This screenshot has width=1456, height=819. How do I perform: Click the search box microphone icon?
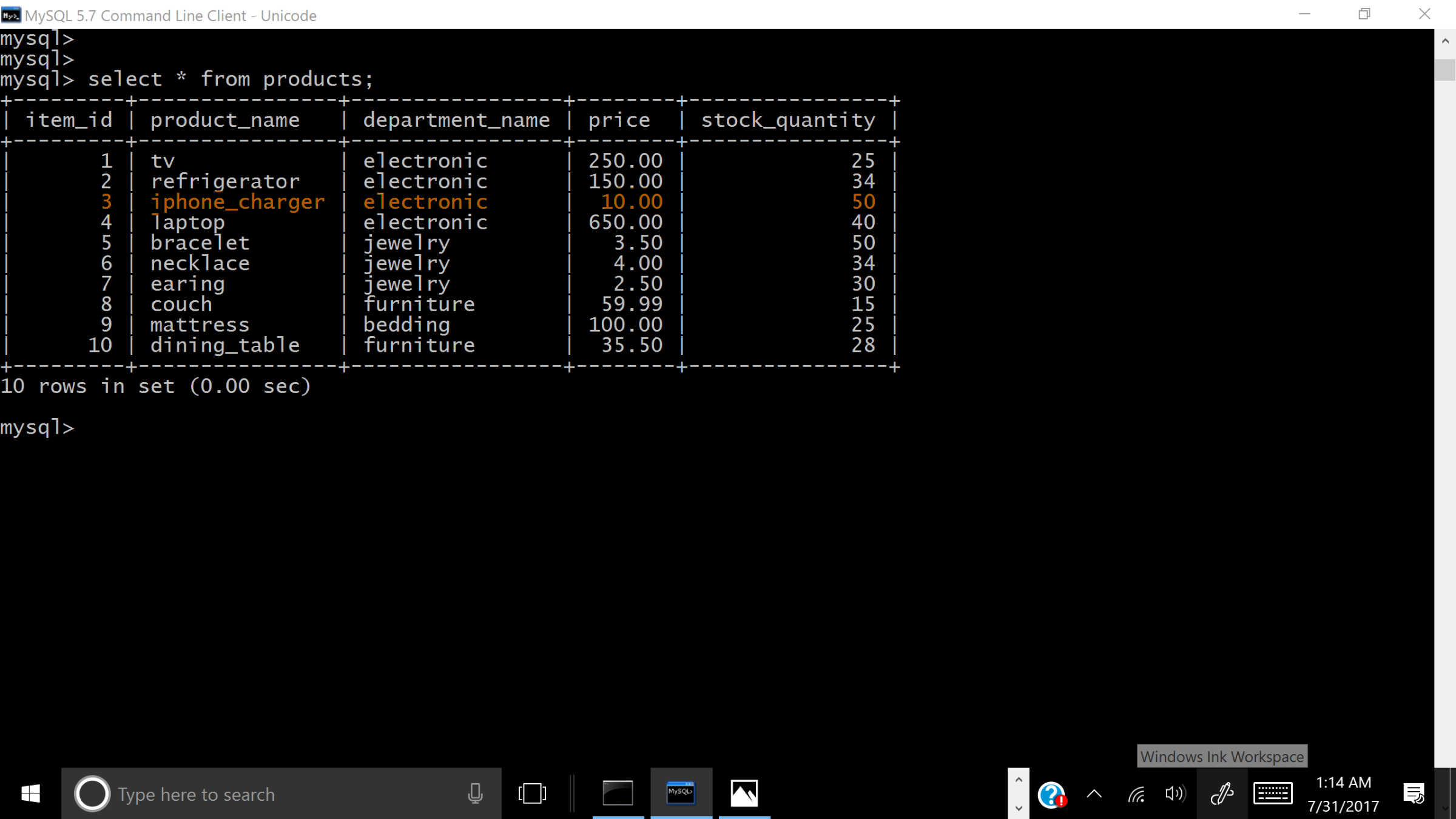pyautogui.click(x=475, y=794)
